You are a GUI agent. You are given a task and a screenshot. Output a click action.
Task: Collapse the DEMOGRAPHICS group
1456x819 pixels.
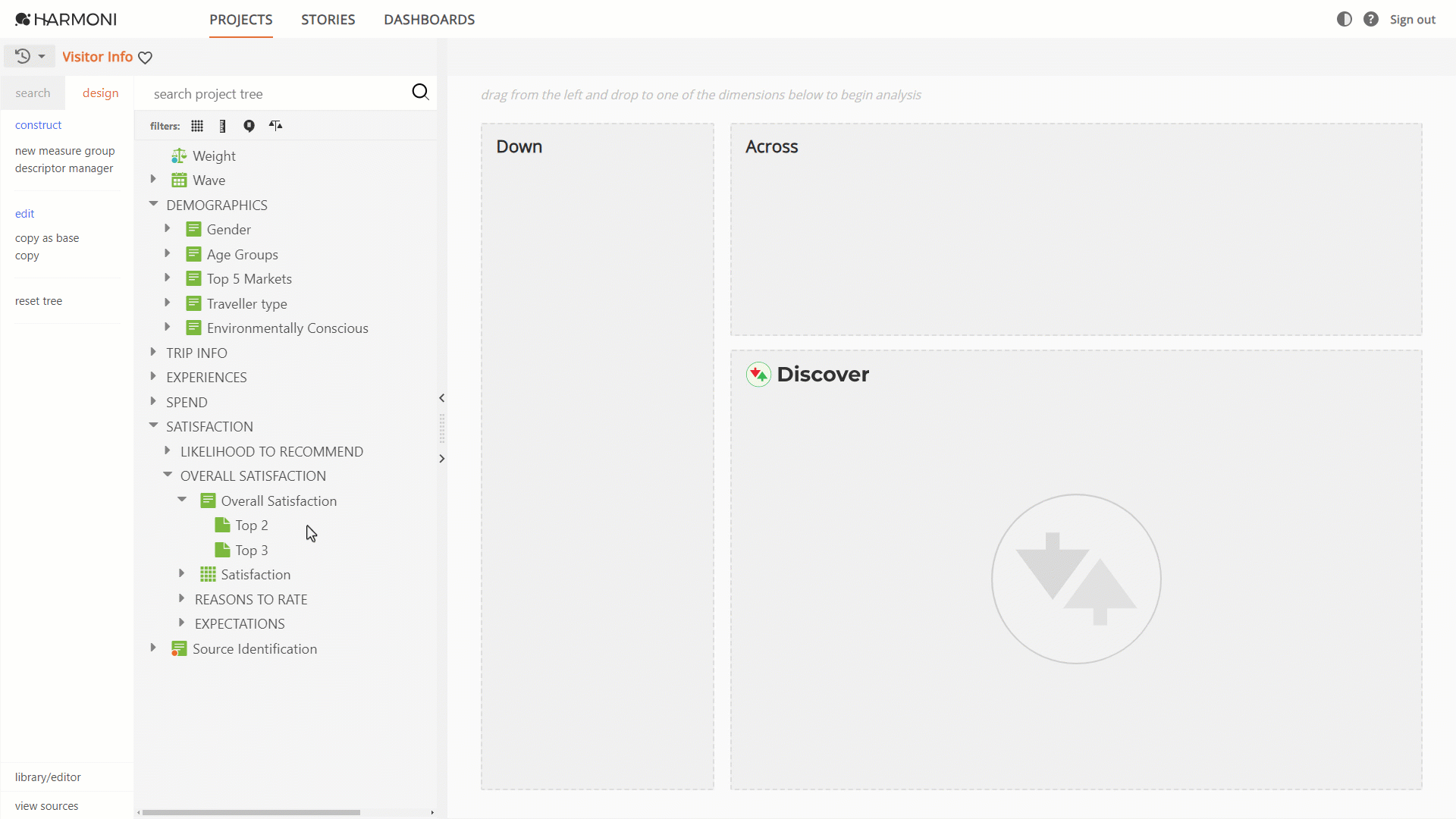coord(153,204)
